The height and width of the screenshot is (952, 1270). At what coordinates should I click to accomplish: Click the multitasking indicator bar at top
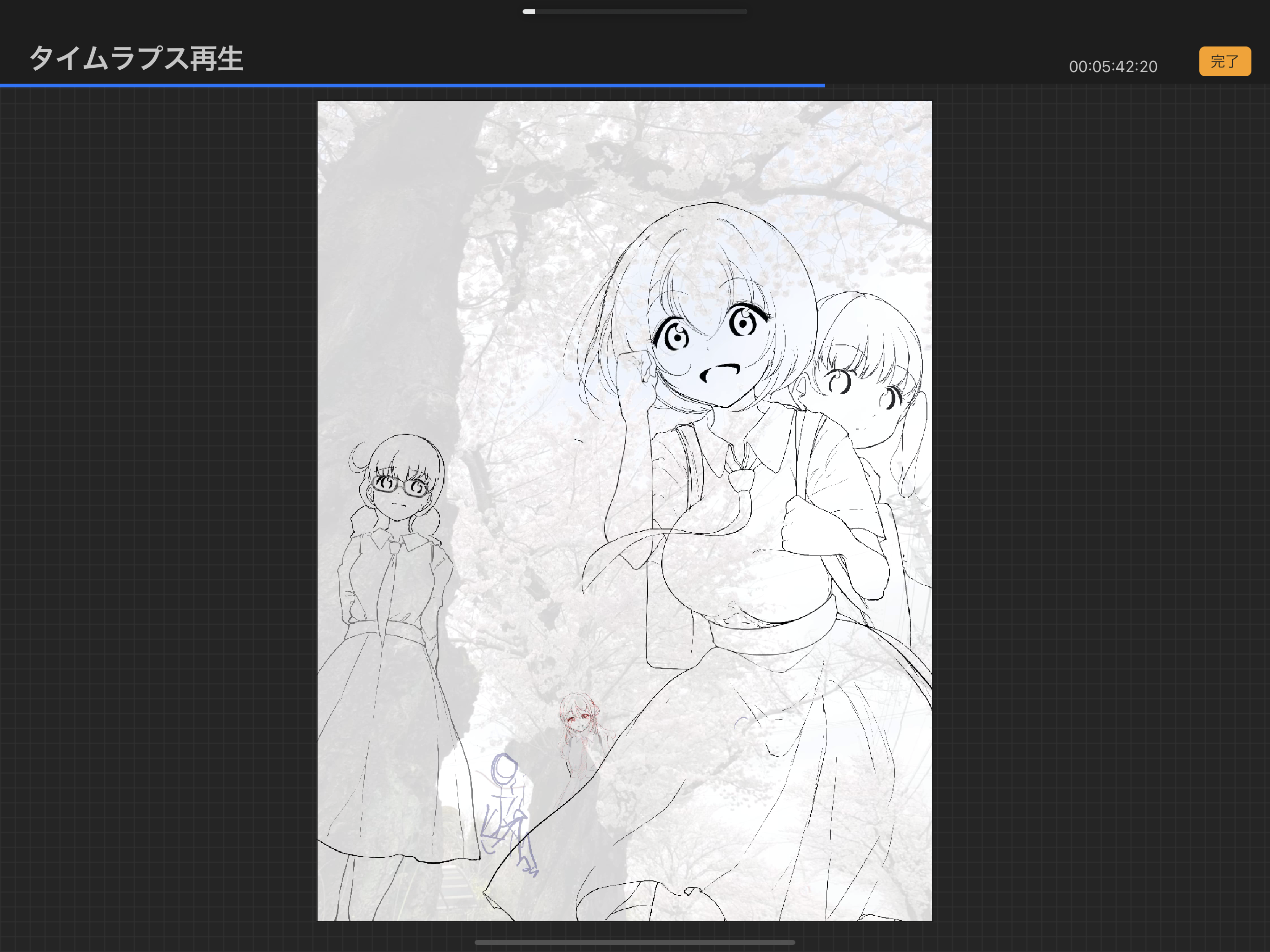[x=635, y=12]
